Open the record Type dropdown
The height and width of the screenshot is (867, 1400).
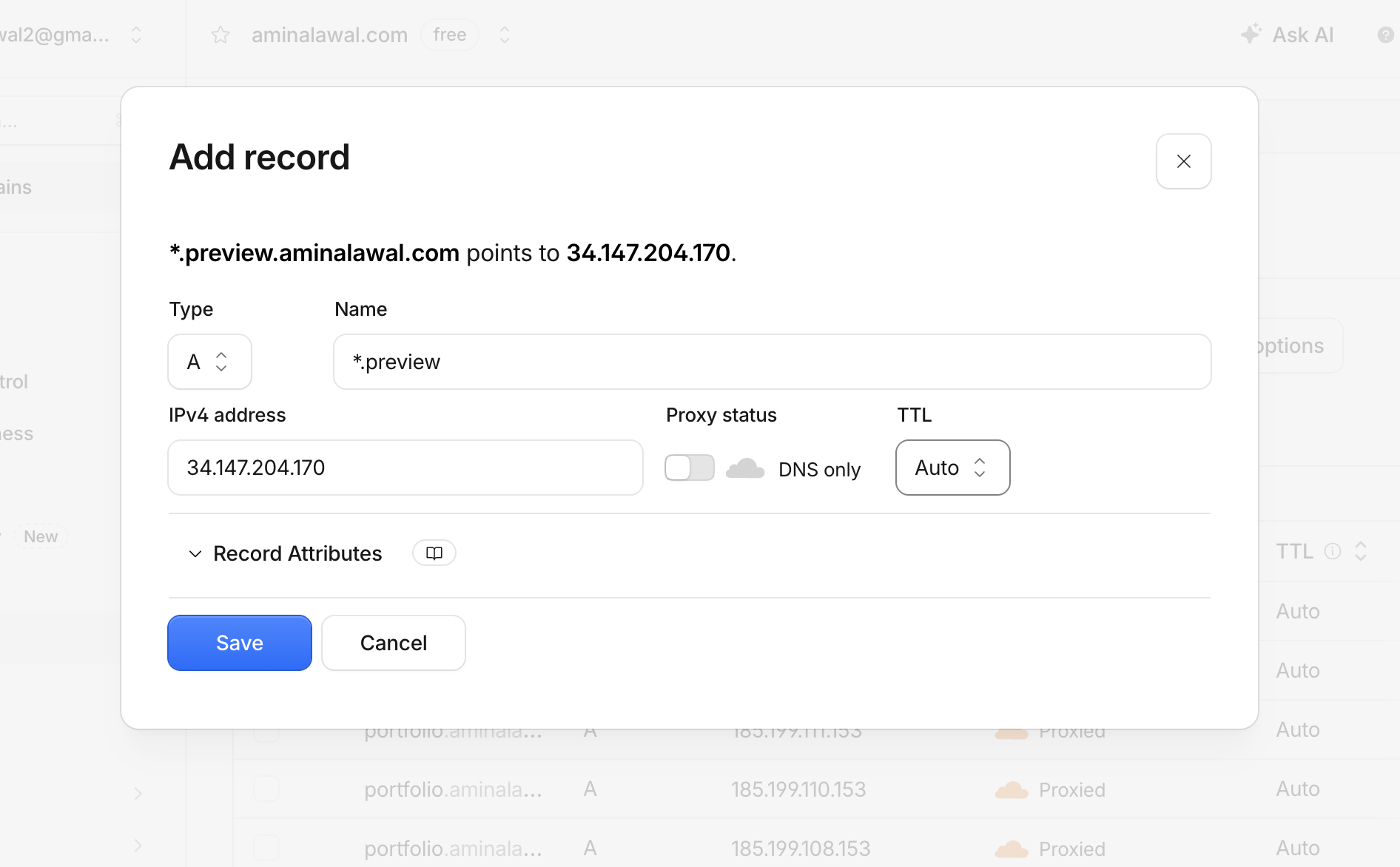(x=209, y=362)
